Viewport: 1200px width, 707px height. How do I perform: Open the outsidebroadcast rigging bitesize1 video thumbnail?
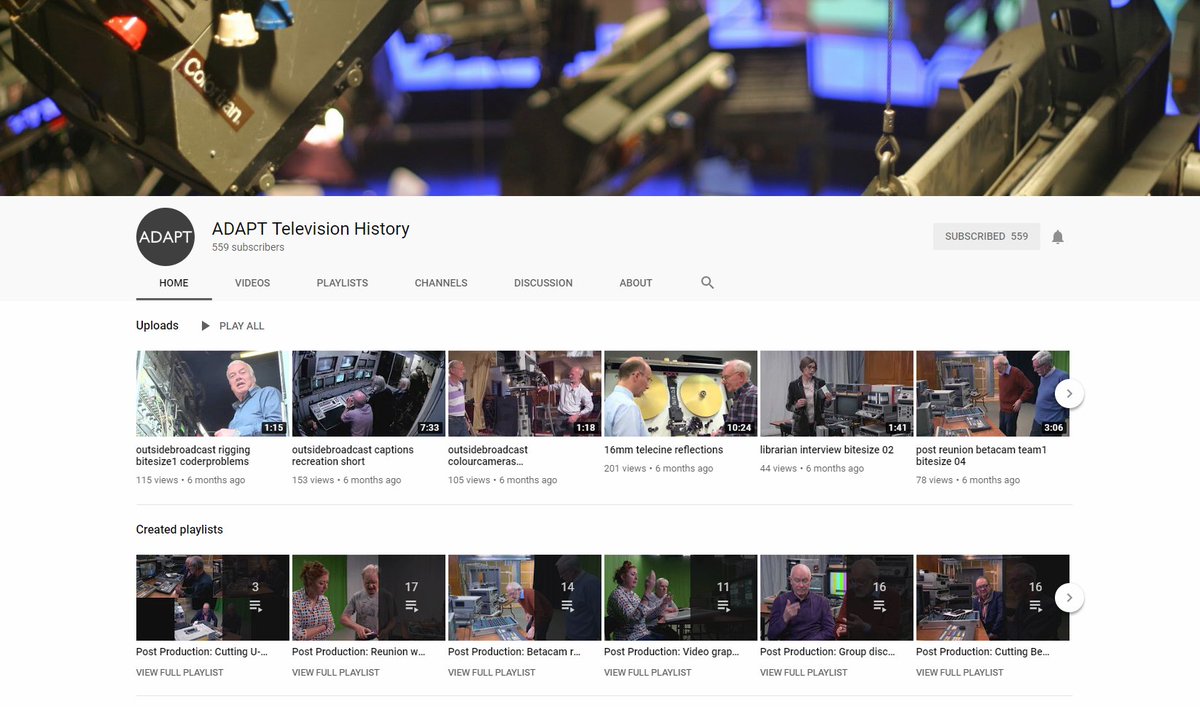213,394
